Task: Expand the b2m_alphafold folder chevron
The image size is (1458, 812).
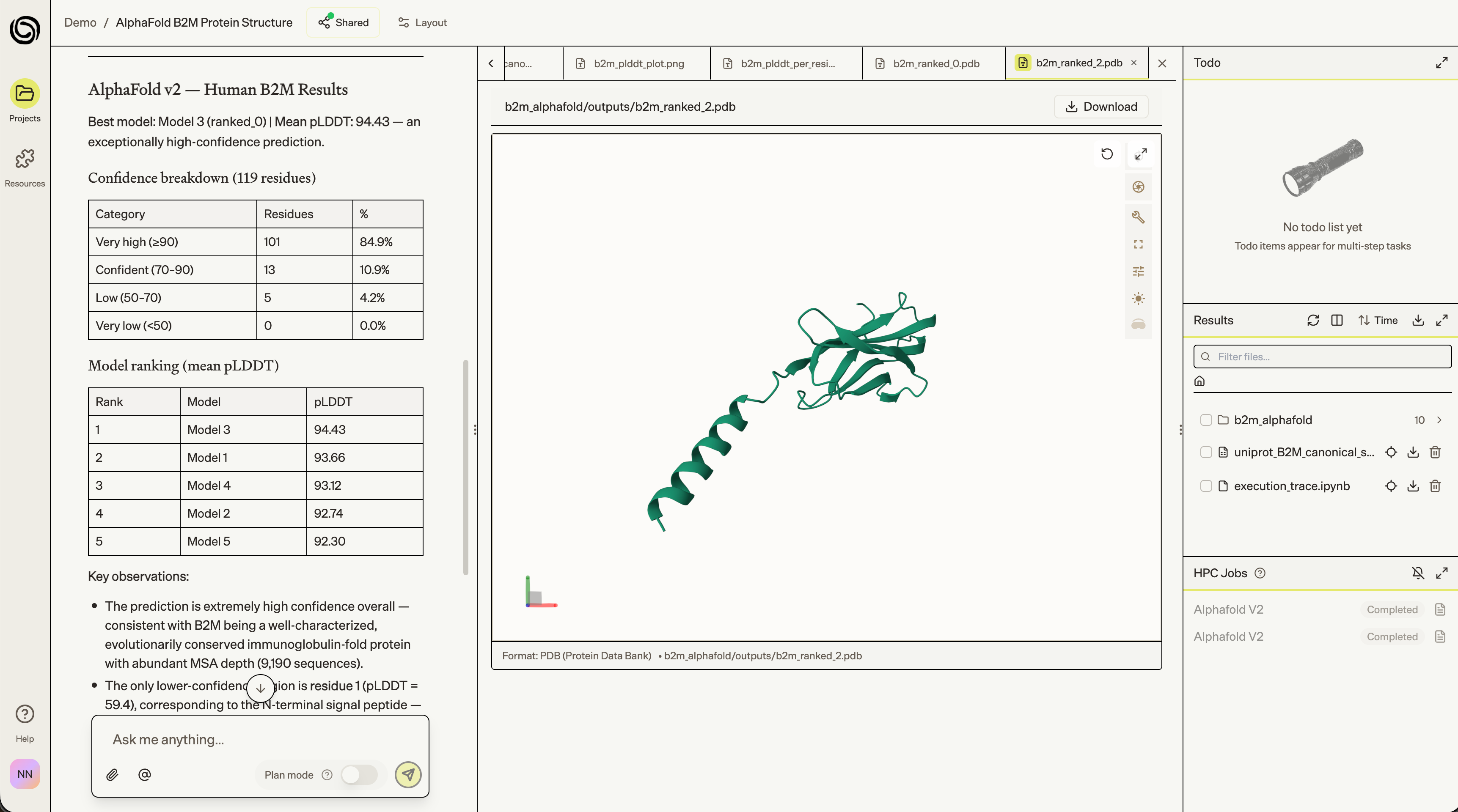Action: coord(1439,420)
